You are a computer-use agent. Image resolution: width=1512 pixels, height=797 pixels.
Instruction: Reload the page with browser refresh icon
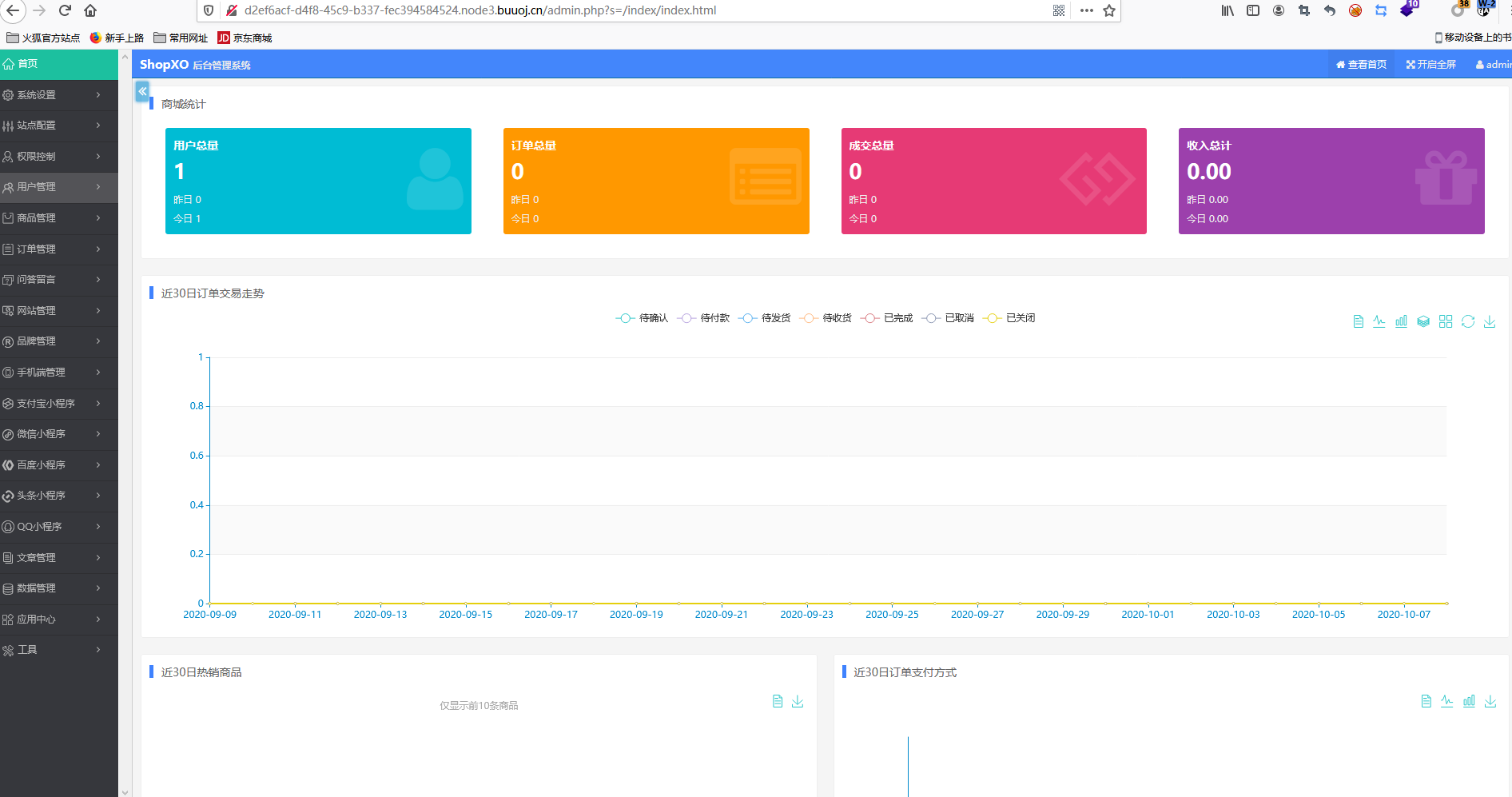tap(65, 10)
